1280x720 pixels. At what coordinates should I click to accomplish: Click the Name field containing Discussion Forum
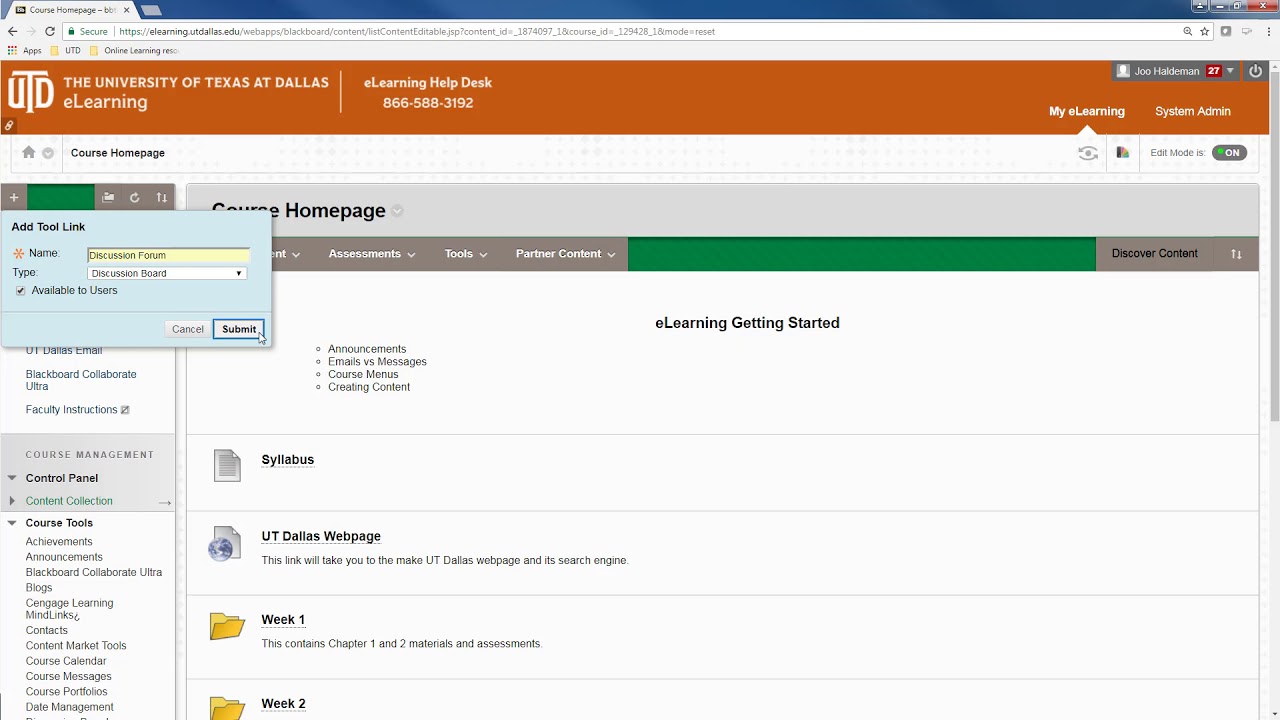click(168, 255)
